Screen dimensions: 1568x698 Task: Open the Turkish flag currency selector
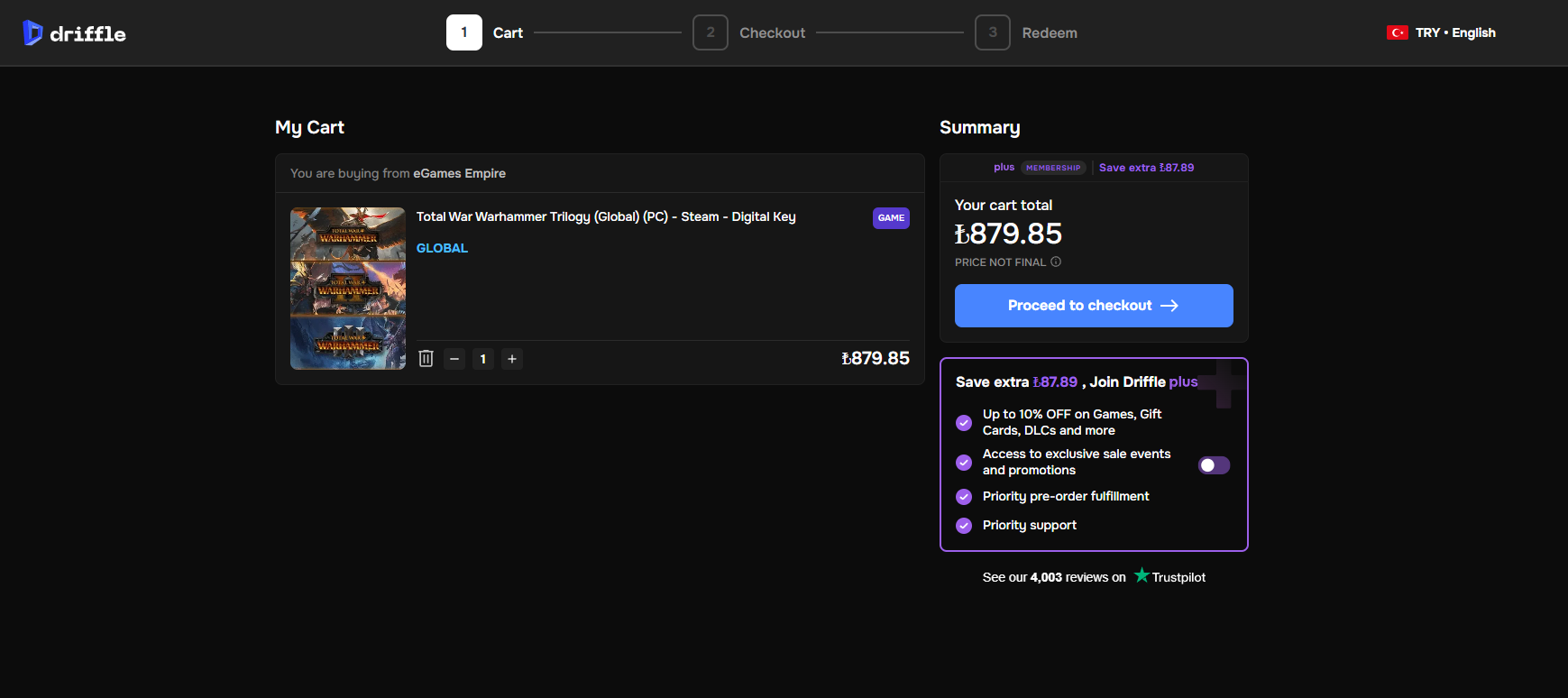tap(1398, 32)
